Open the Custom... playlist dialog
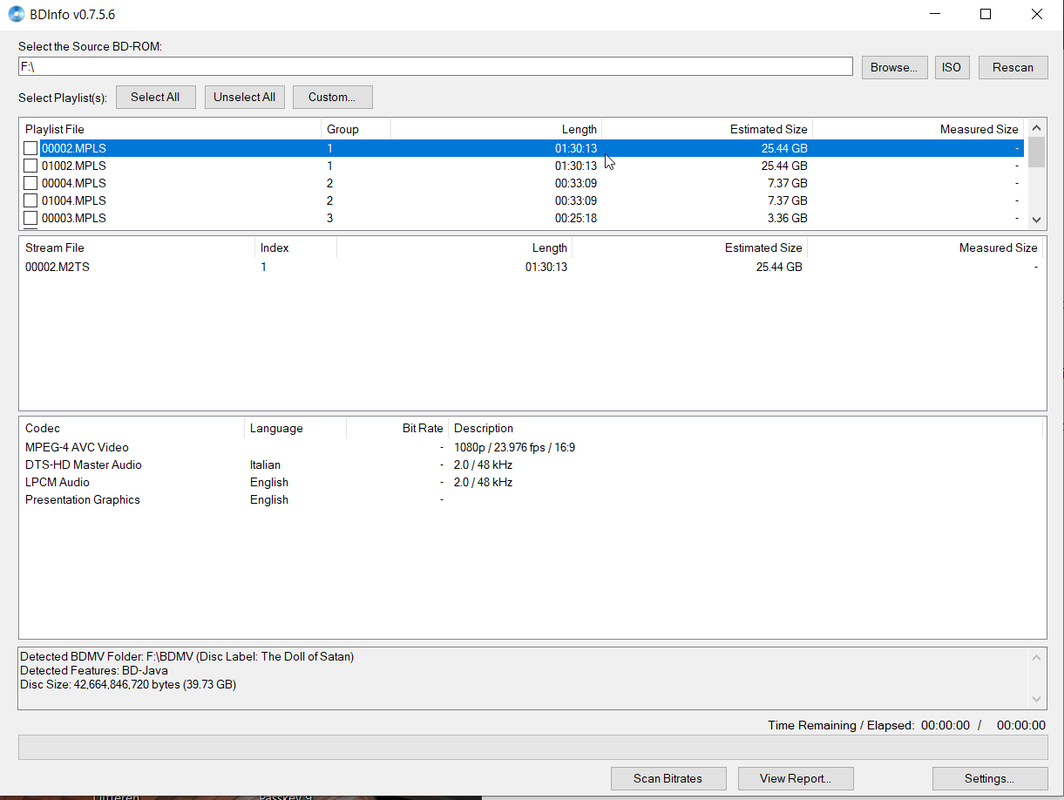 (x=332, y=97)
